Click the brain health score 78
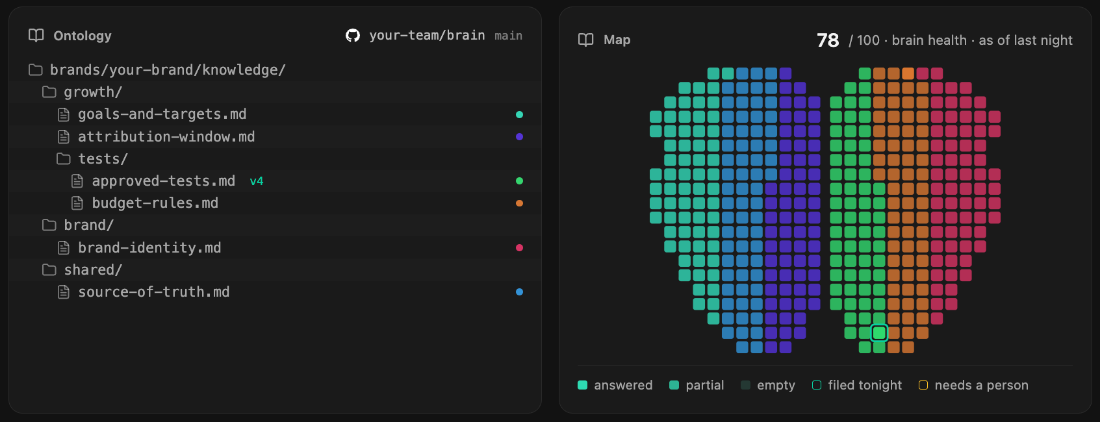 pos(828,40)
